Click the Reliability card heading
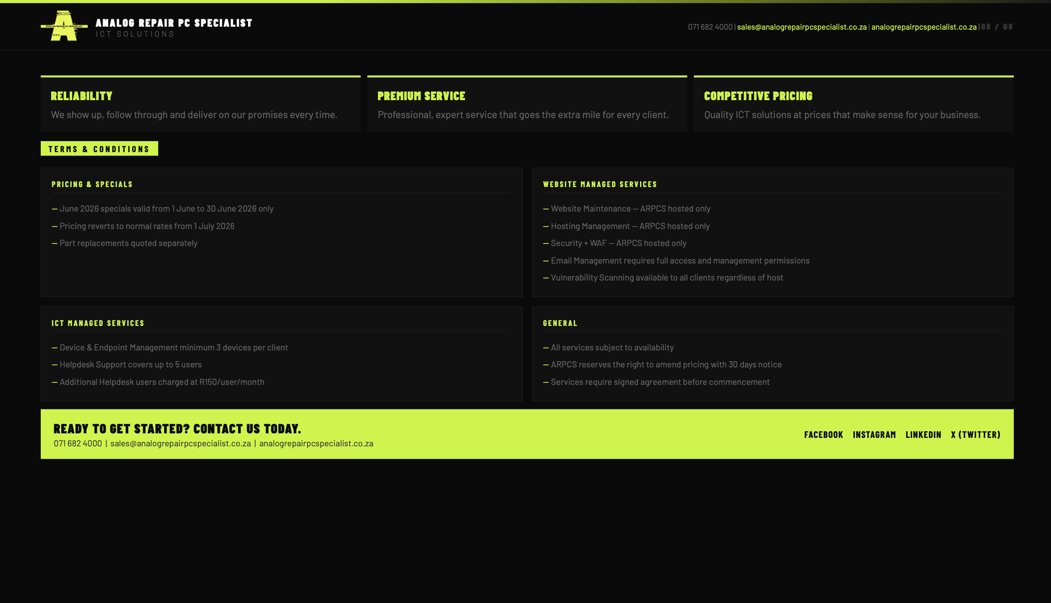1051x603 pixels. point(82,96)
